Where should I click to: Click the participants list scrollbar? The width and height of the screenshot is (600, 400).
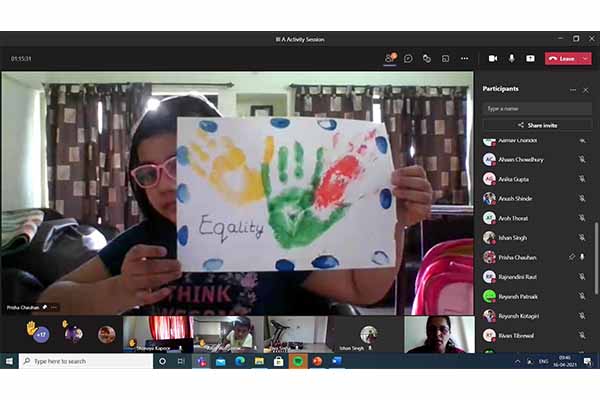(596, 258)
